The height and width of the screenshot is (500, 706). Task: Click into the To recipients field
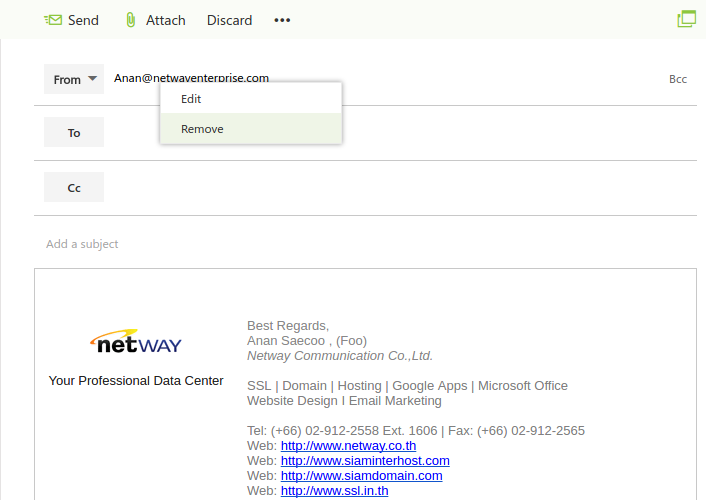400,133
